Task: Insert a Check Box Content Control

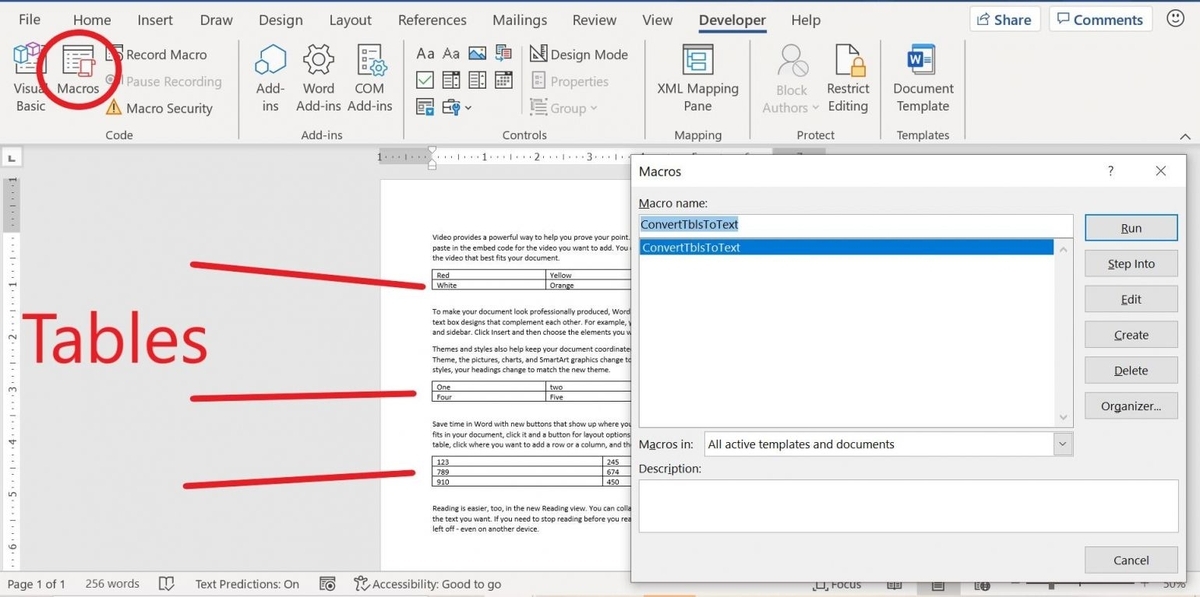Action: click(x=425, y=80)
